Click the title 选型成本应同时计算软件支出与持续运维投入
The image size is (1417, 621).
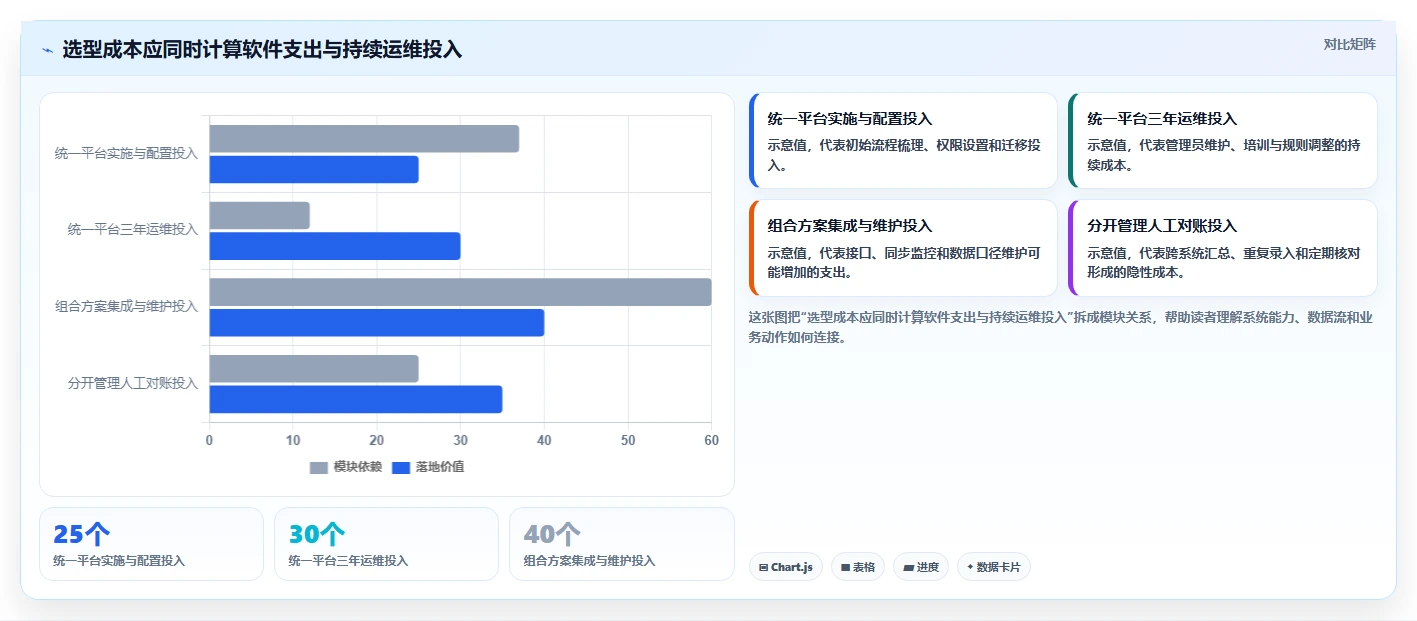(262, 50)
